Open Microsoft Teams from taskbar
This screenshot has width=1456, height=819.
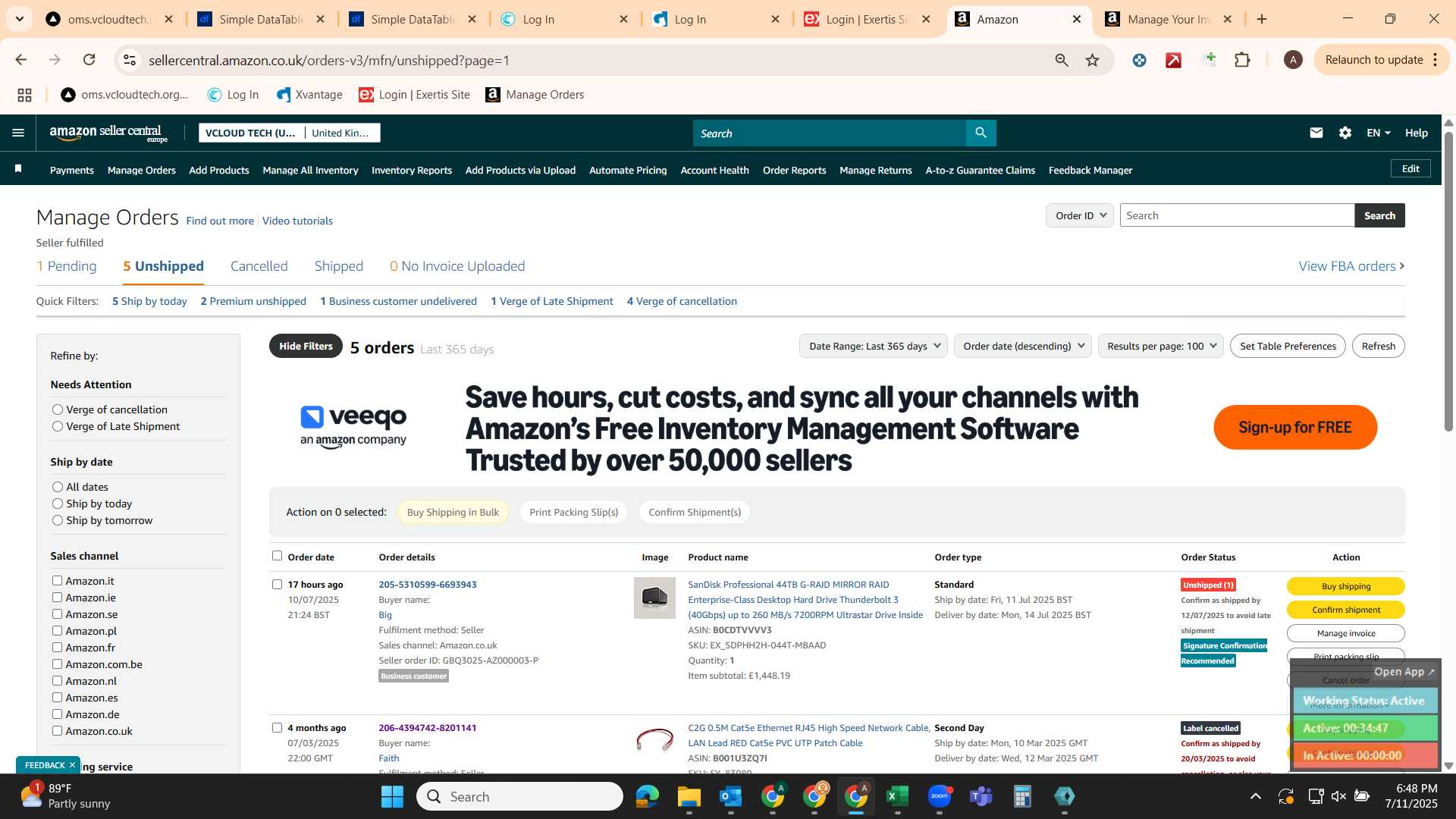981,796
